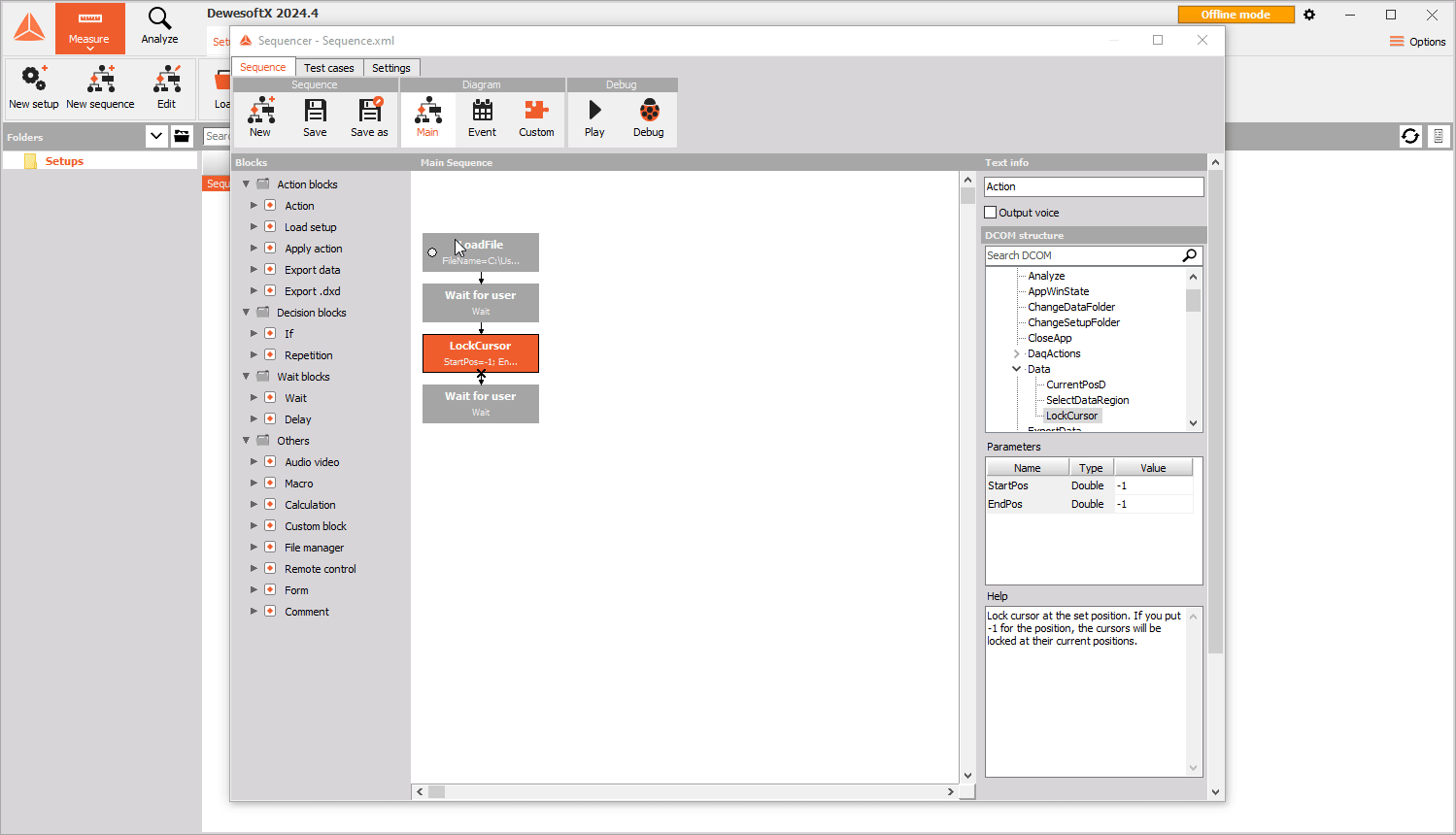Click EndPos value cell

click(x=1153, y=504)
